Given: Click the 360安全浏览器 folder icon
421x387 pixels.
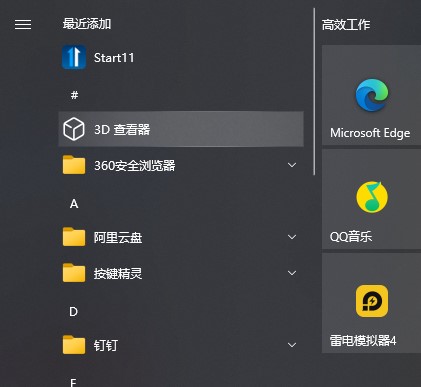Looking at the screenshot, I should click(x=74, y=165).
